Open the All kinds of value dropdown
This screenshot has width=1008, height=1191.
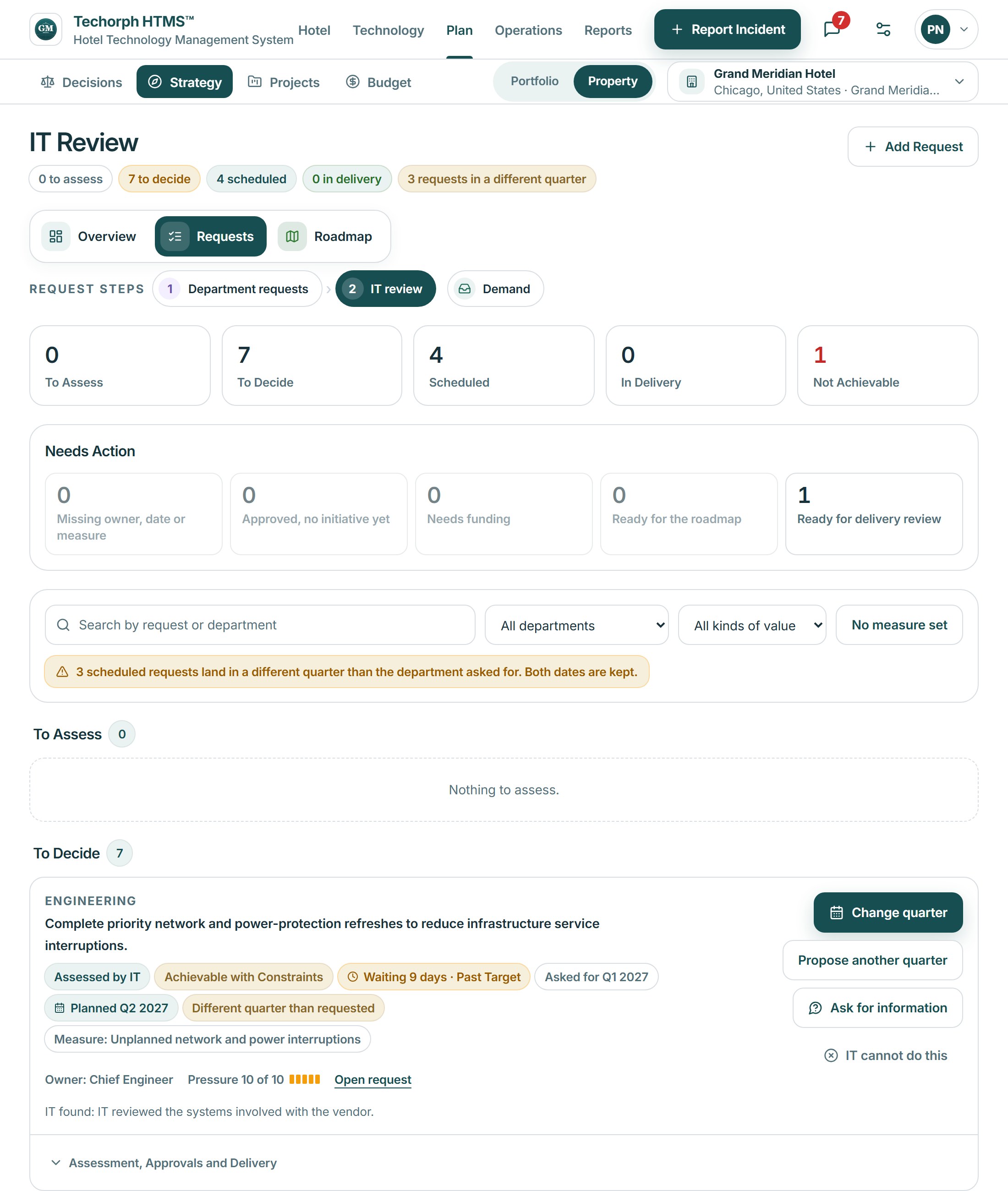click(x=752, y=625)
